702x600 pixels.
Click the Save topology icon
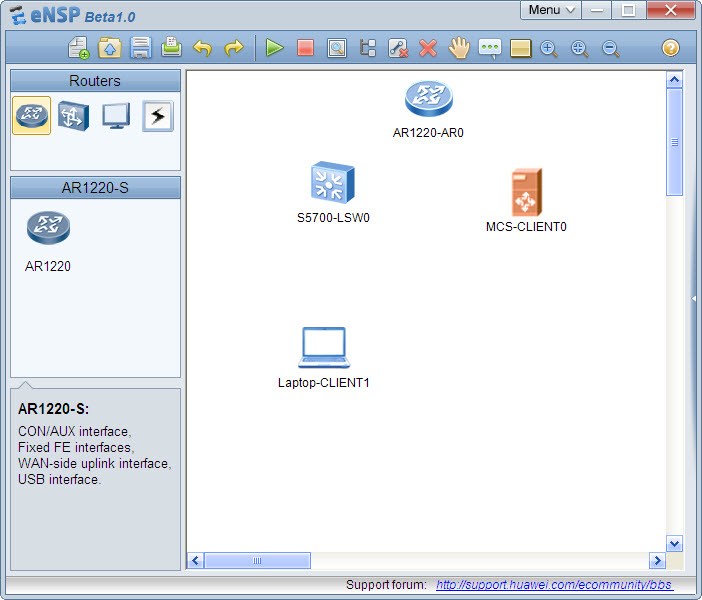point(141,48)
